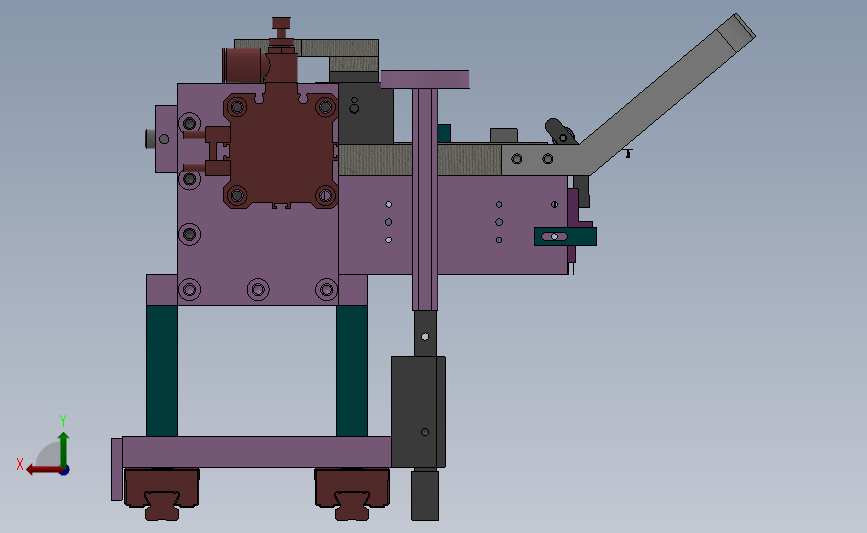Select the dark red square cylinder body
Screen dimensions: 867x533
(281, 149)
